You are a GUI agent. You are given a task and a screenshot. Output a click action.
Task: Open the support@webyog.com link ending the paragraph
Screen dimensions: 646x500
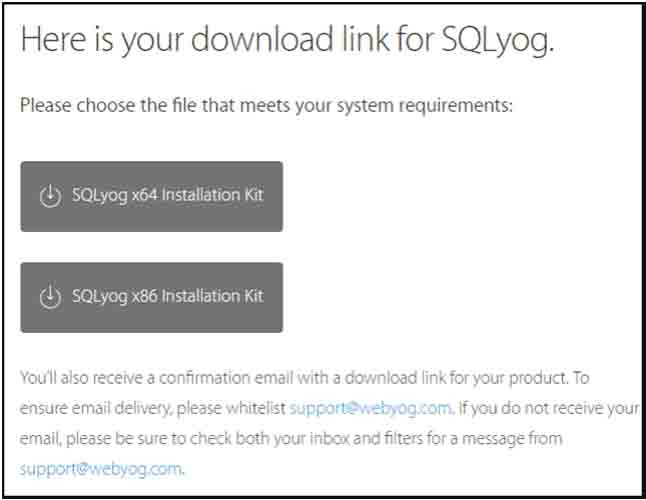[101, 469]
